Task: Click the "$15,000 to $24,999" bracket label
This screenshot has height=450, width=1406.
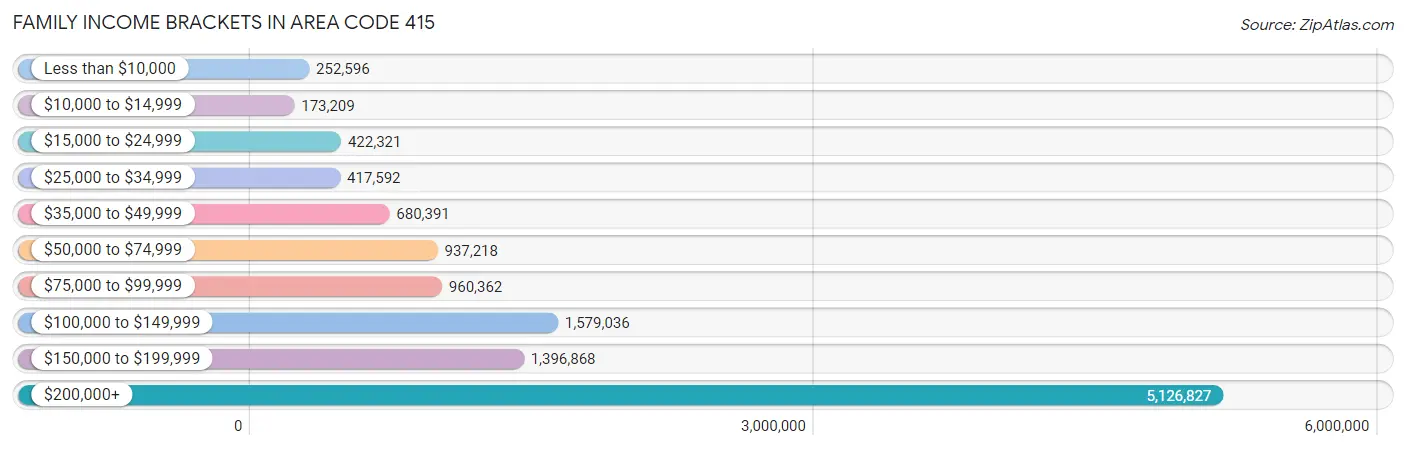Action: [x=113, y=141]
